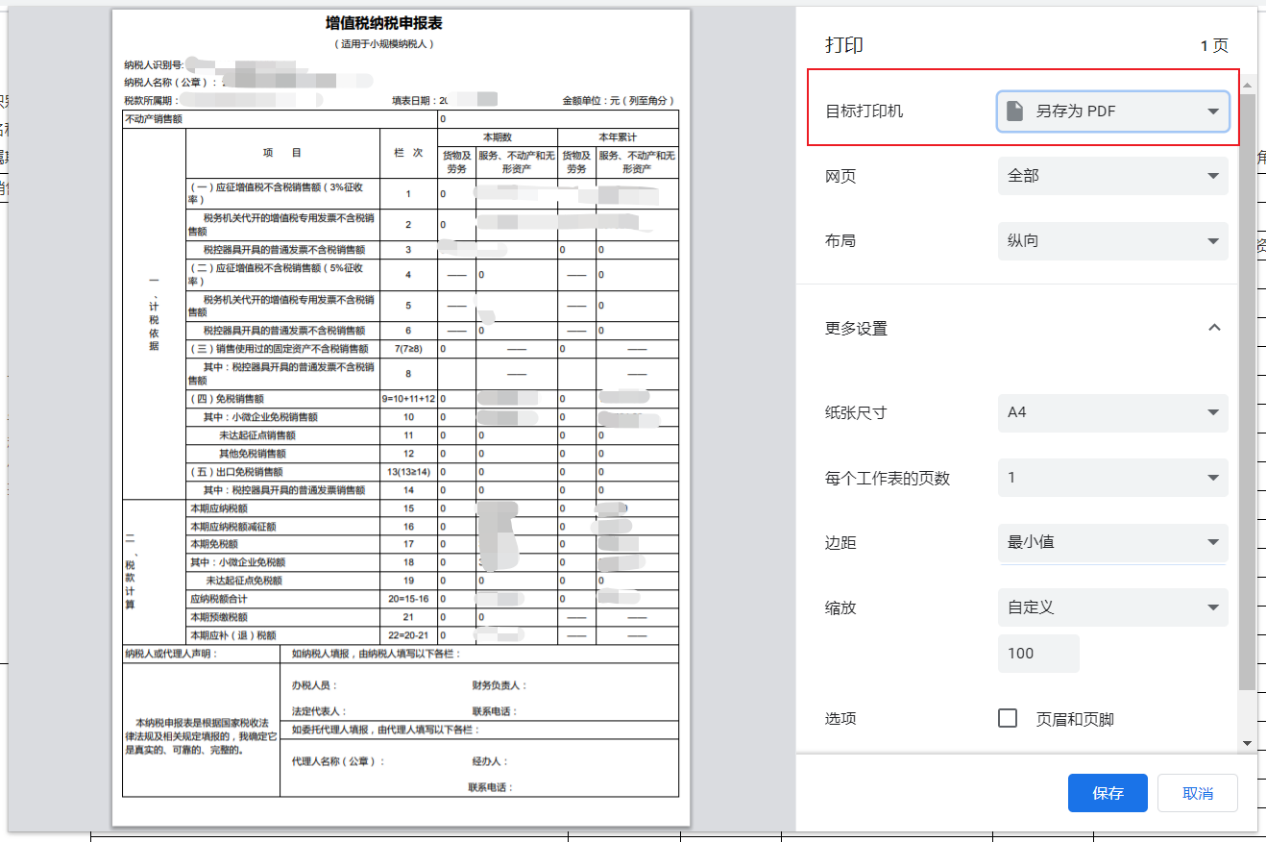Click the 本年累计 column header
This screenshot has width=1266, height=842.
(x=618, y=137)
